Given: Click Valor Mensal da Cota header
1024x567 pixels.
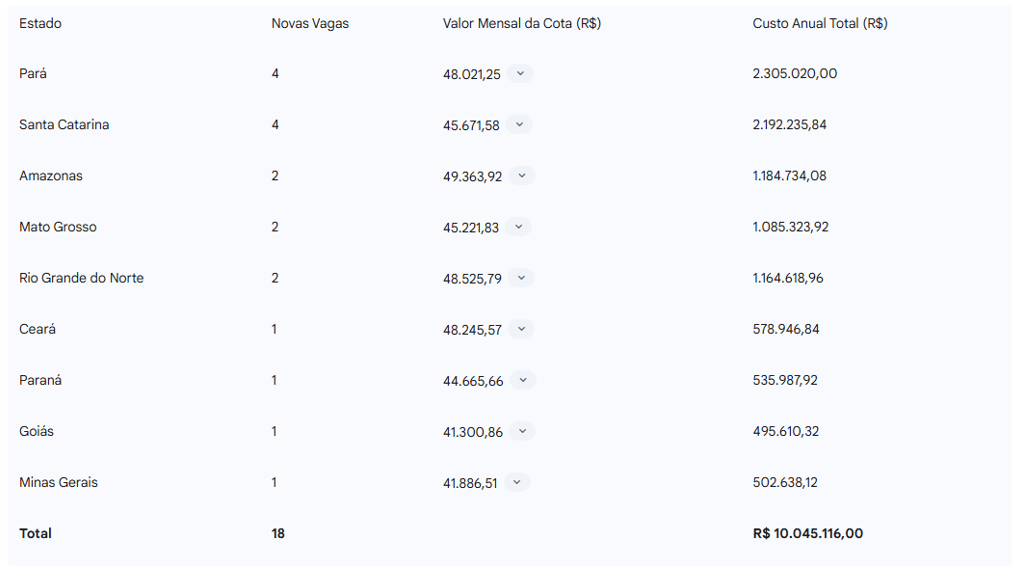Looking at the screenshot, I should click(x=522, y=23).
